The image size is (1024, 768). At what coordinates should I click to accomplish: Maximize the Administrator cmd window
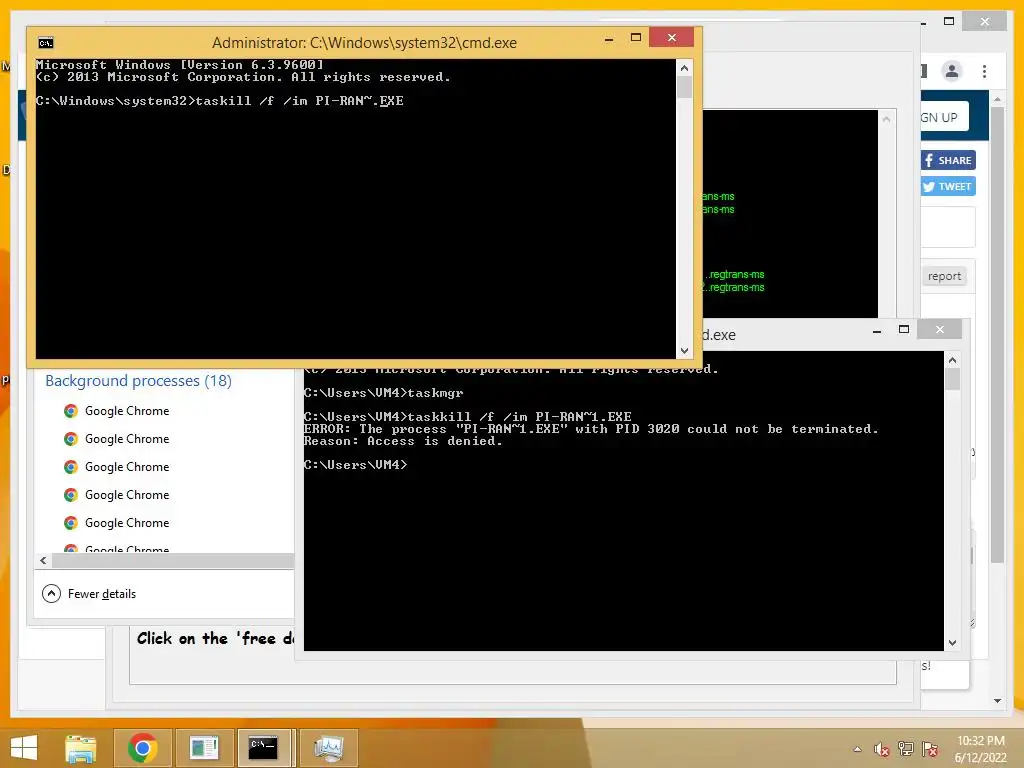pyautogui.click(x=635, y=38)
